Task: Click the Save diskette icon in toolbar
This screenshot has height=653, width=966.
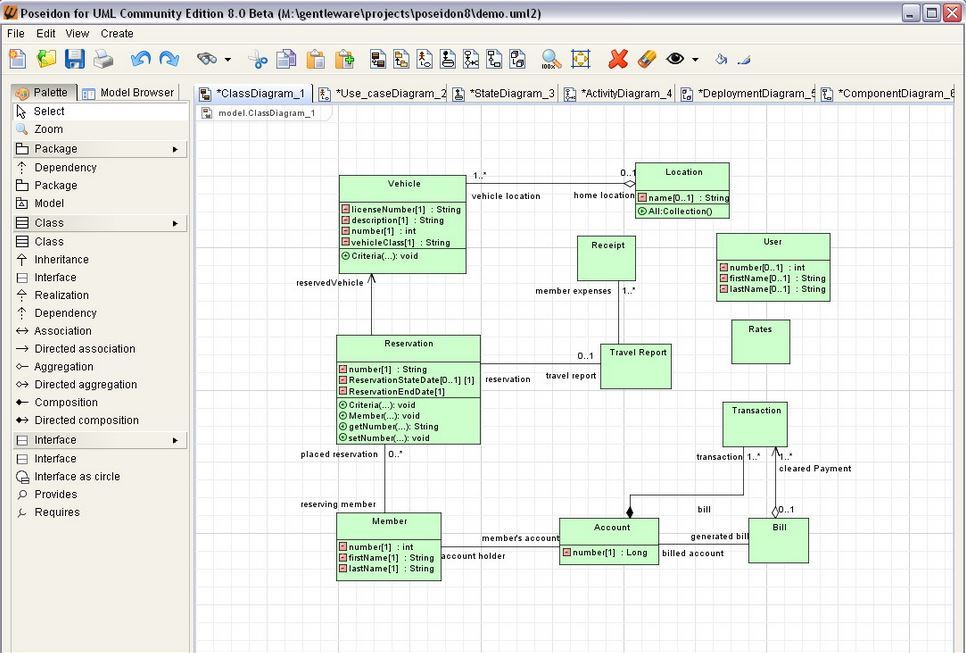Action: click(75, 59)
